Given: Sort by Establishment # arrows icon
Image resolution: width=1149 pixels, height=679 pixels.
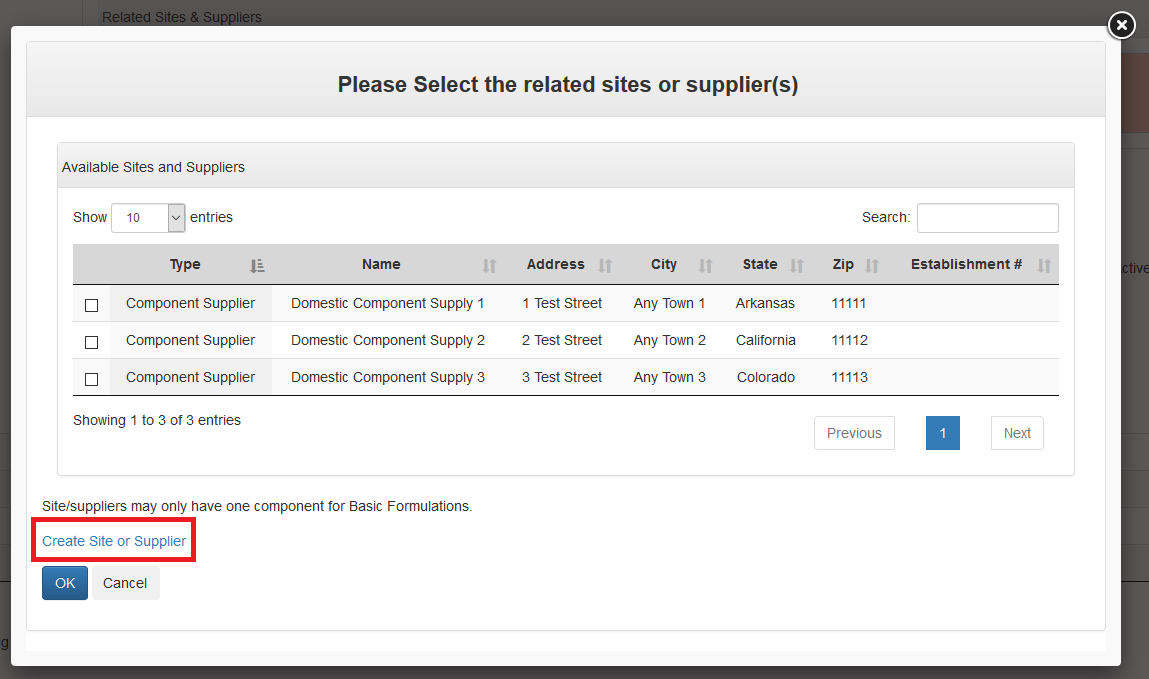Looking at the screenshot, I should click(x=1044, y=266).
